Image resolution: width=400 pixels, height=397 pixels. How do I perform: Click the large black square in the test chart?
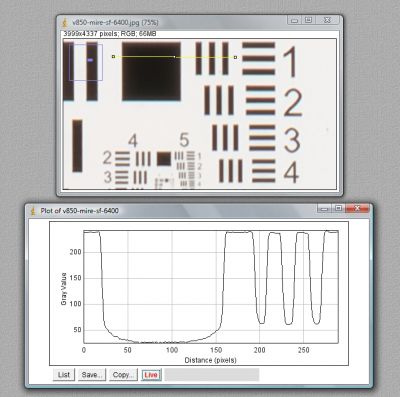point(151,71)
